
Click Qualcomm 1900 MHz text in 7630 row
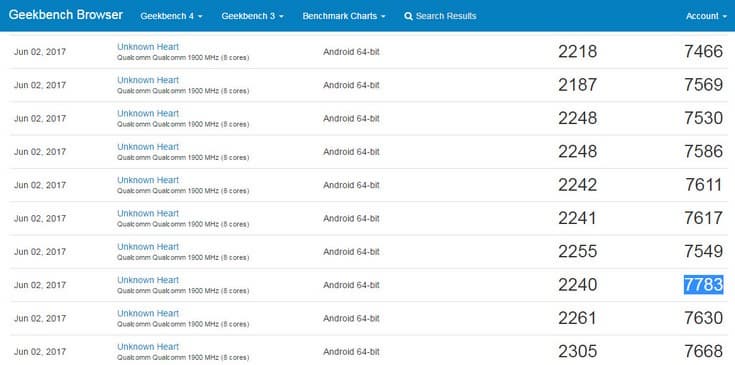(x=183, y=324)
